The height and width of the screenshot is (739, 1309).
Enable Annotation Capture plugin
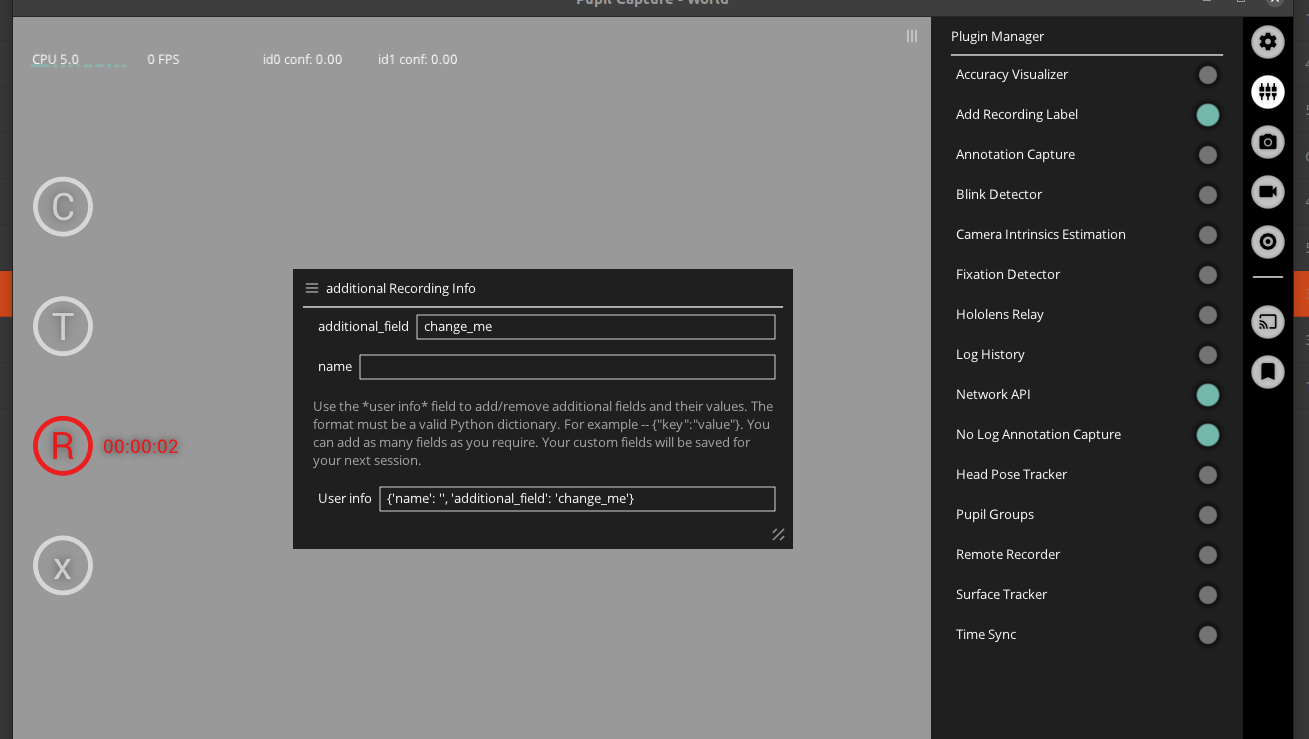tap(1208, 155)
